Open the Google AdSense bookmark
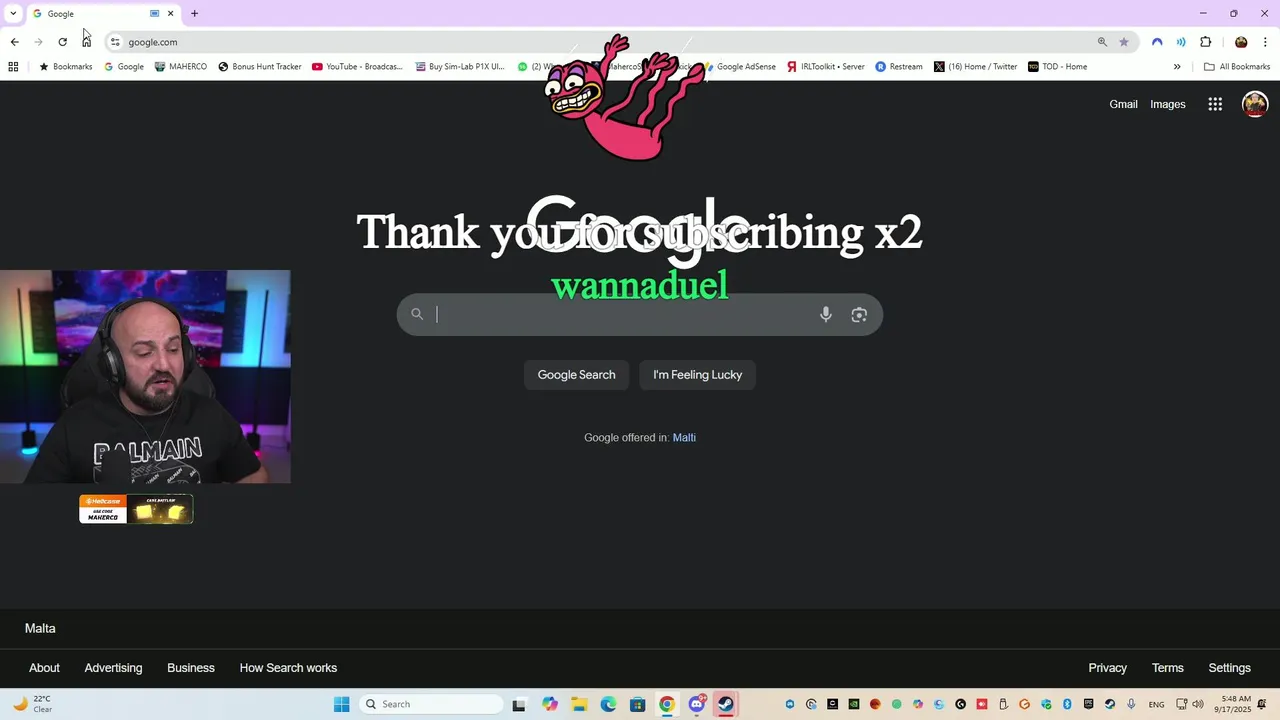The width and height of the screenshot is (1280, 720). tap(740, 67)
